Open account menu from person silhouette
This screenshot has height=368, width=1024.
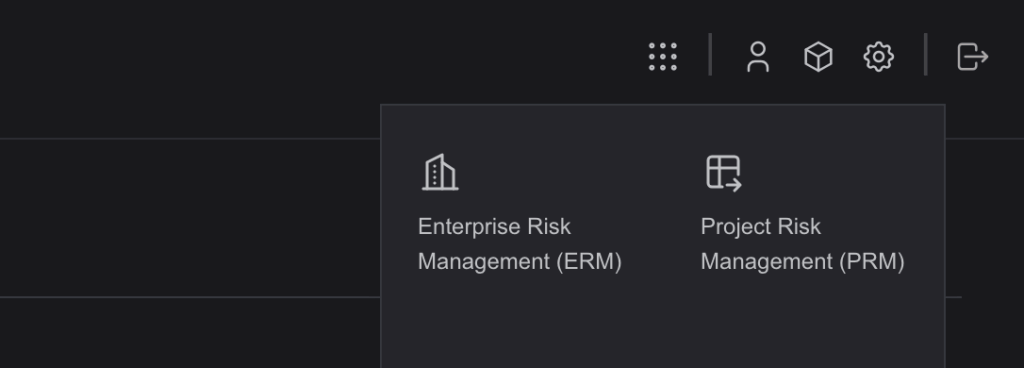point(758,57)
